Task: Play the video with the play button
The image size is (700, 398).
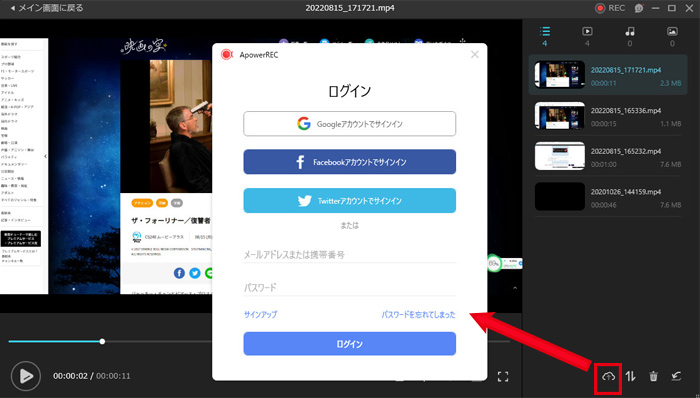Action: tap(26, 376)
